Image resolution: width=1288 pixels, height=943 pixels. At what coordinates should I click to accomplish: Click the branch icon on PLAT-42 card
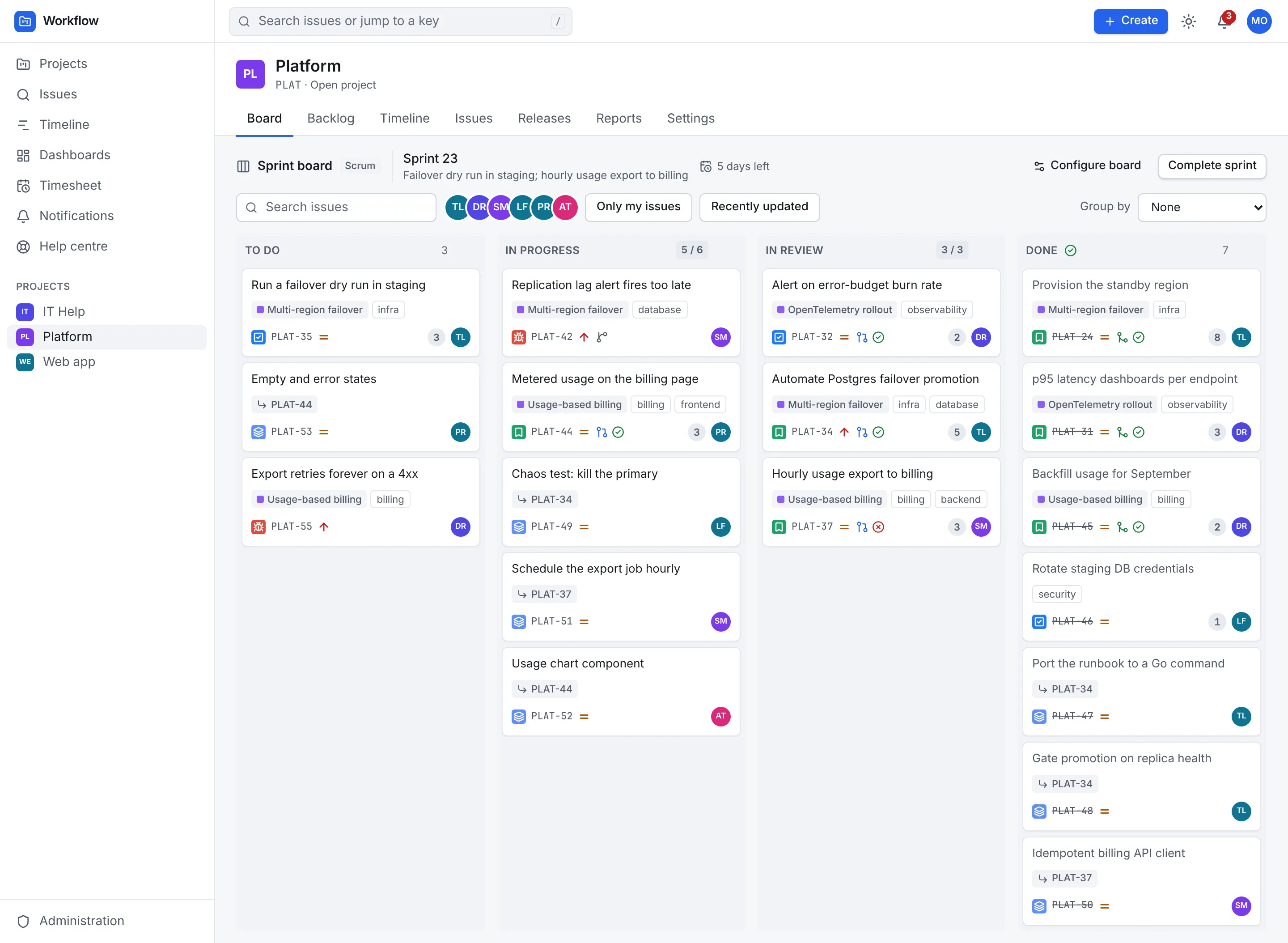602,337
